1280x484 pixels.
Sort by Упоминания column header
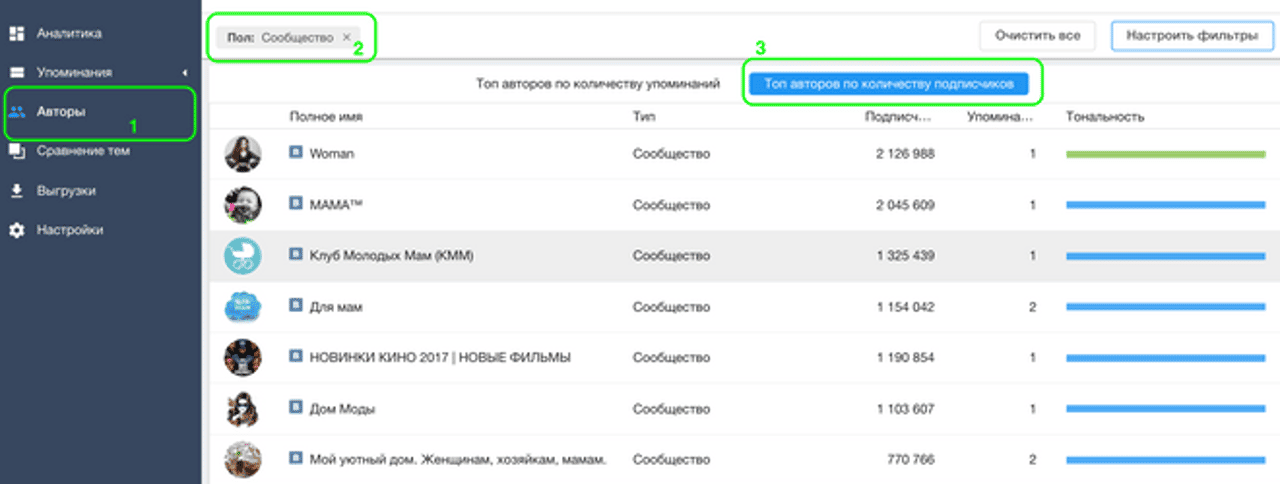coord(1001,117)
